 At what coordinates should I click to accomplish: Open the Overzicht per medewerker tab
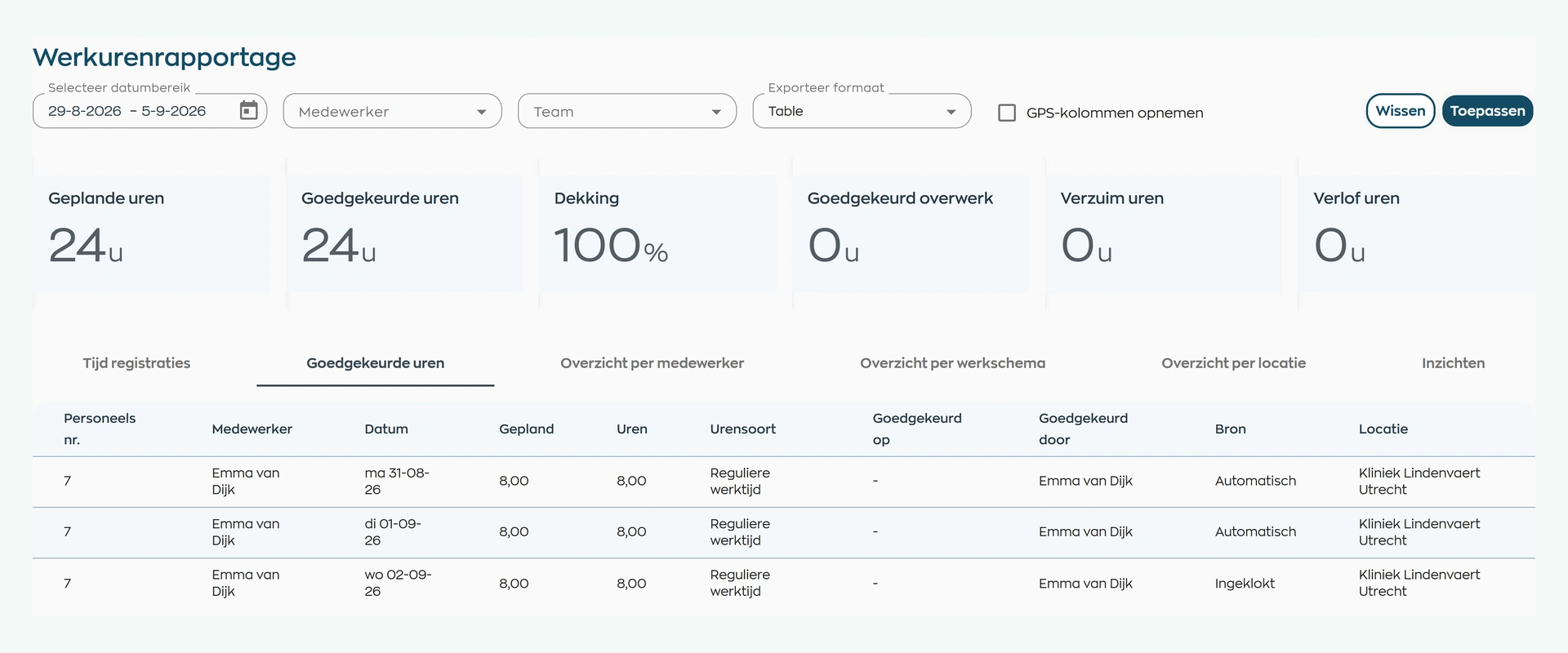(652, 363)
